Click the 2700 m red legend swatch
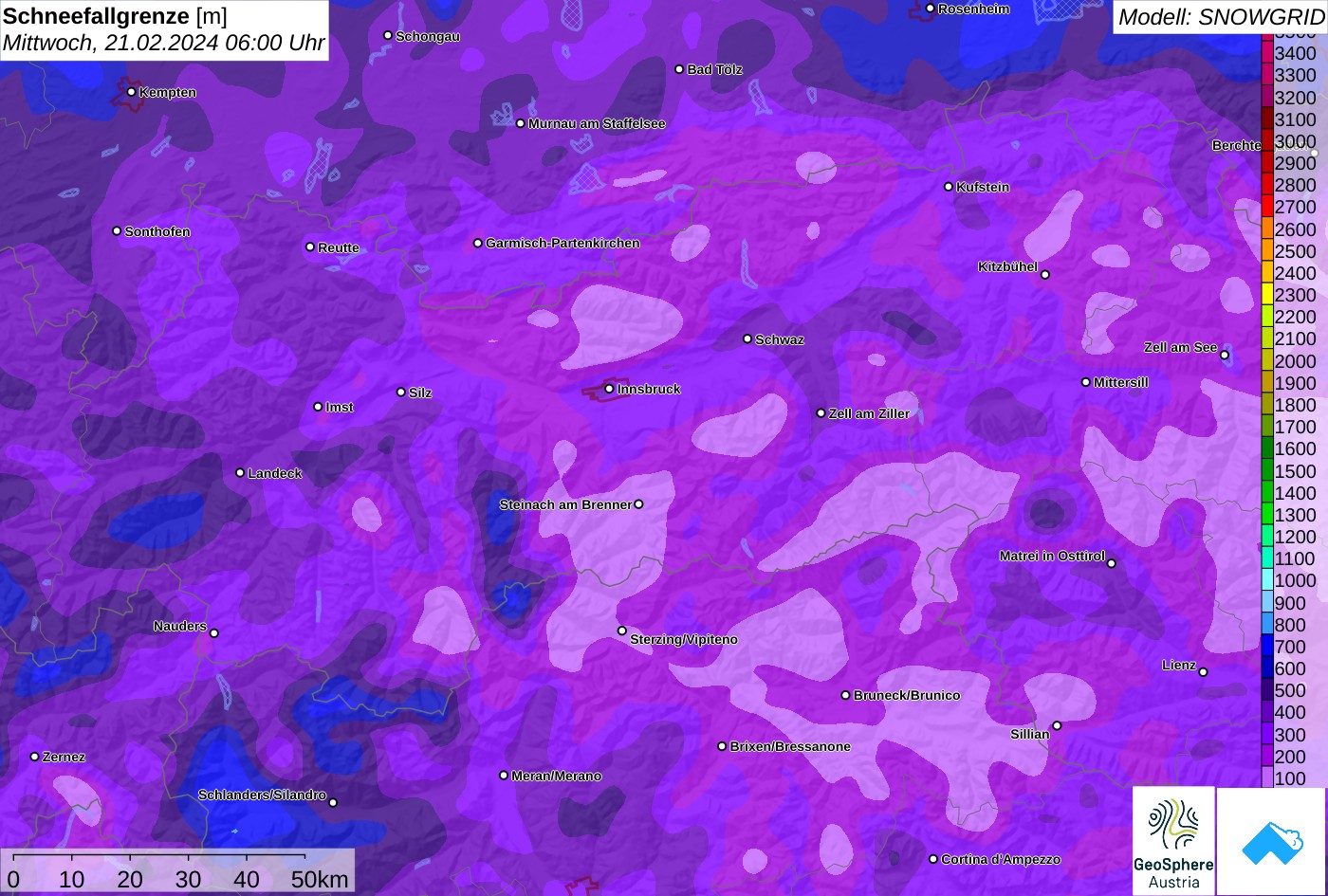 1266,207
